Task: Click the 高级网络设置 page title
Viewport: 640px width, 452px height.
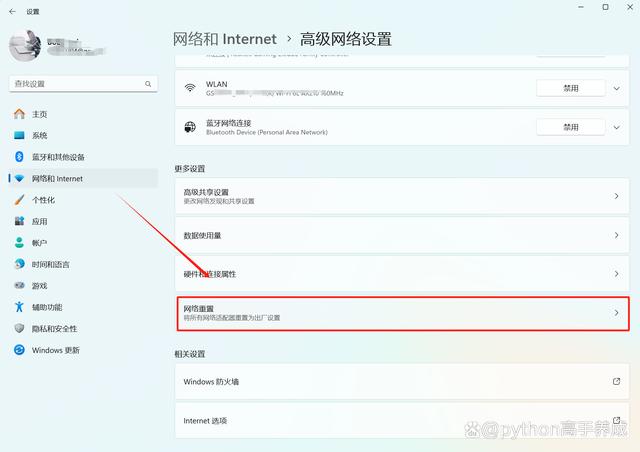Action: (x=346, y=39)
